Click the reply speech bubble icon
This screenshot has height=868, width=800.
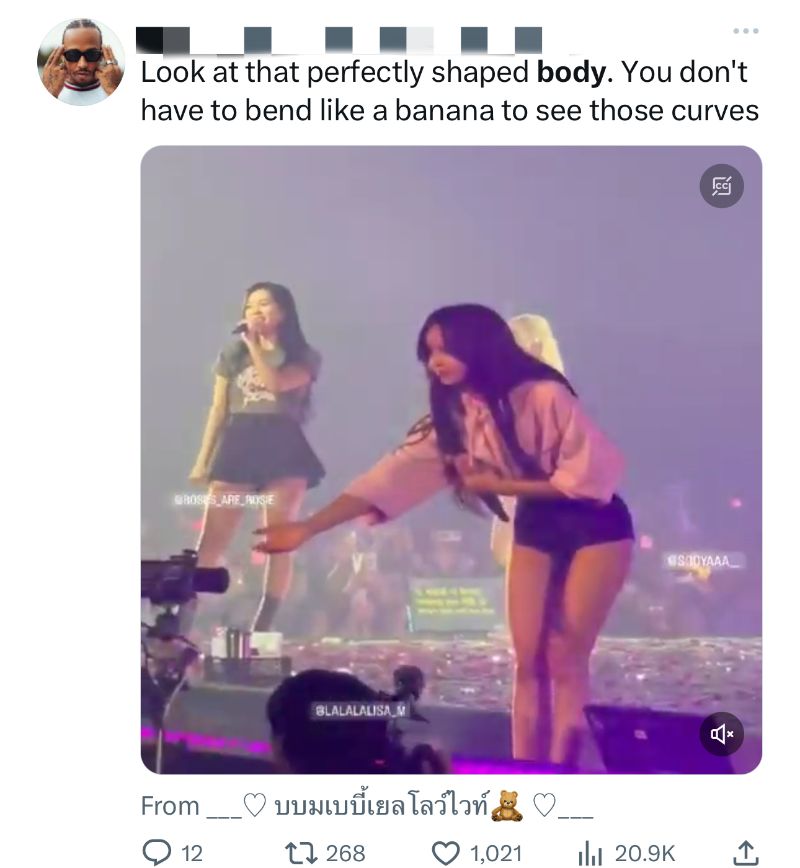click(157, 852)
